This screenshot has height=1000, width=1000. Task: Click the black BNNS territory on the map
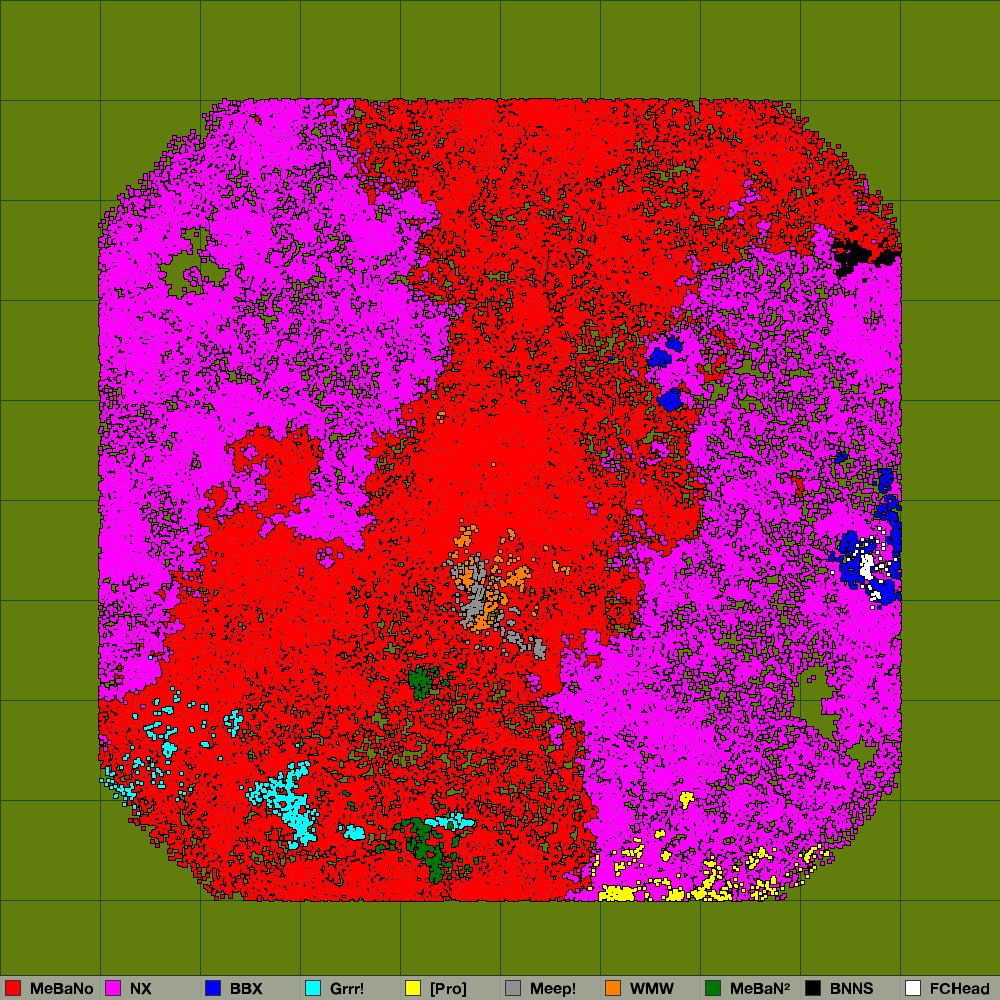click(858, 256)
